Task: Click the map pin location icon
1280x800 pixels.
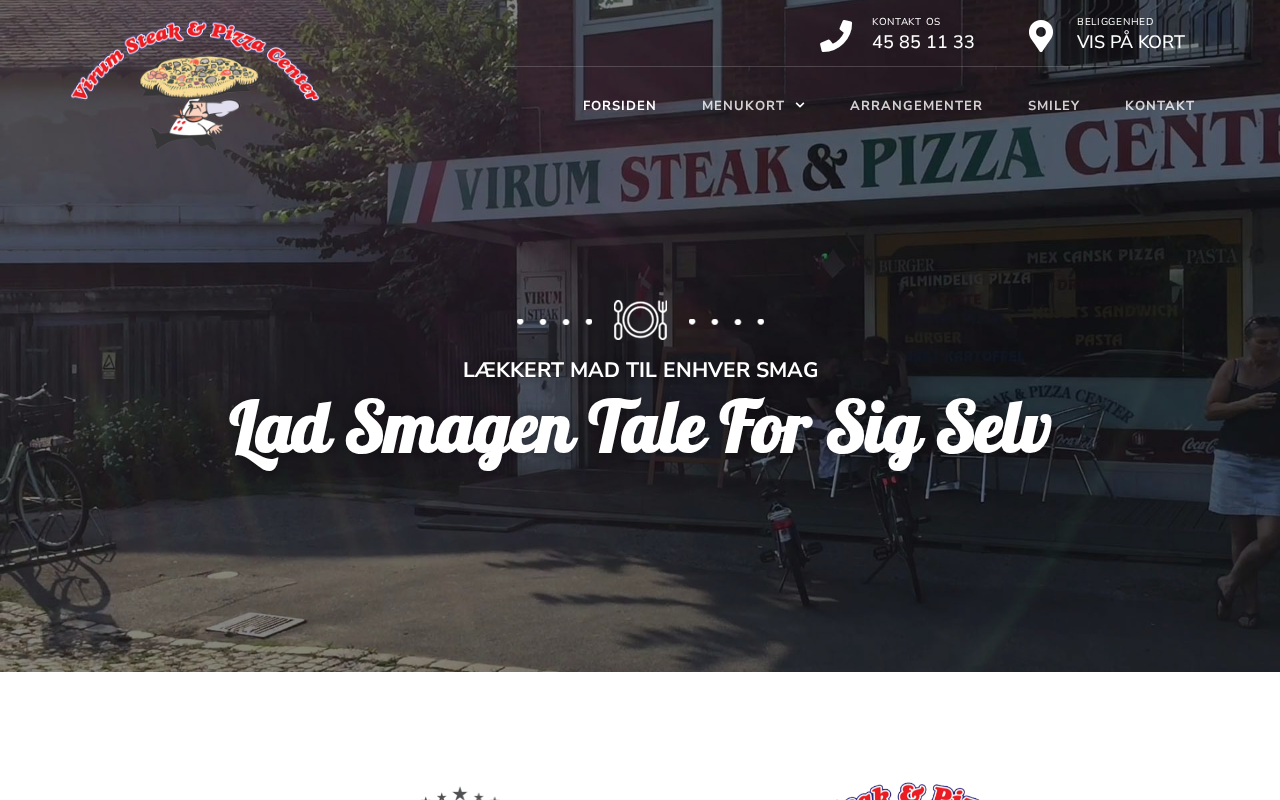Action: (x=1041, y=36)
